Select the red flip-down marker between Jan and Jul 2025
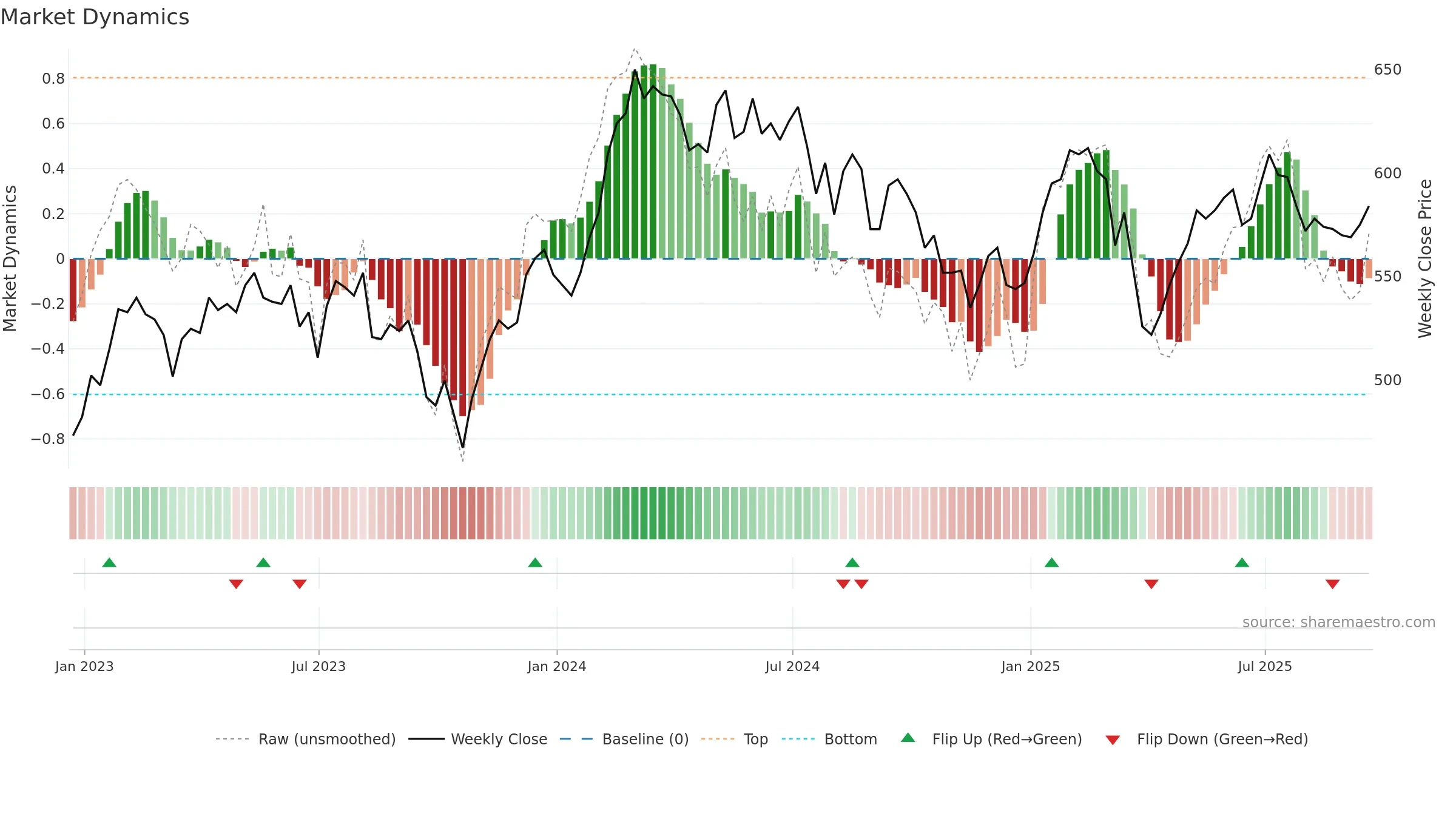The image size is (1456, 819). coord(1151,584)
